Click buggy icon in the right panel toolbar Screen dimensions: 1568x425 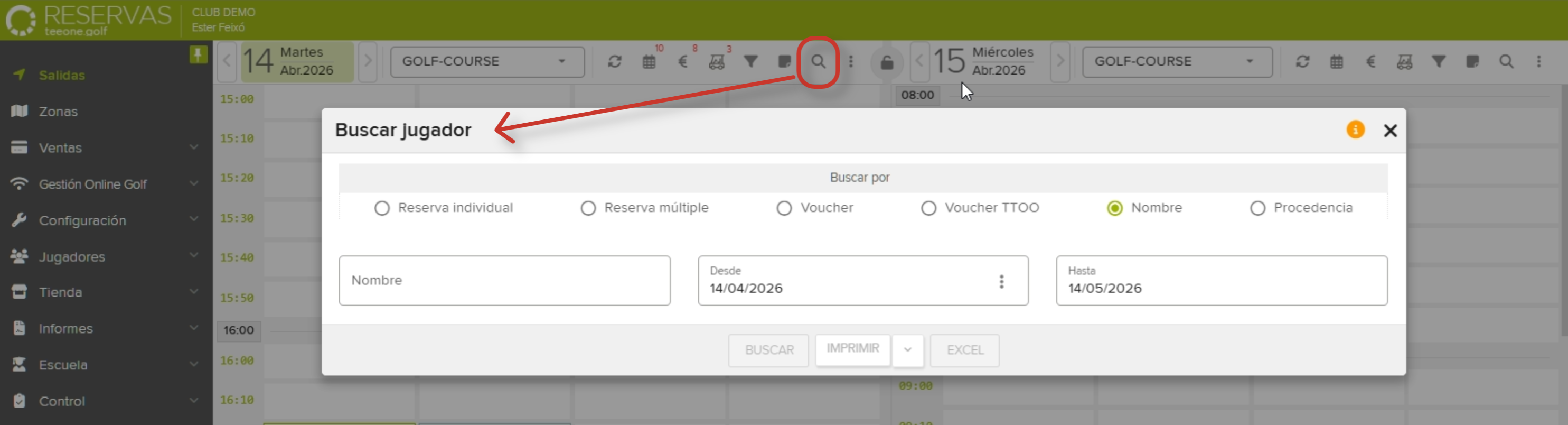click(x=1404, y=61)
